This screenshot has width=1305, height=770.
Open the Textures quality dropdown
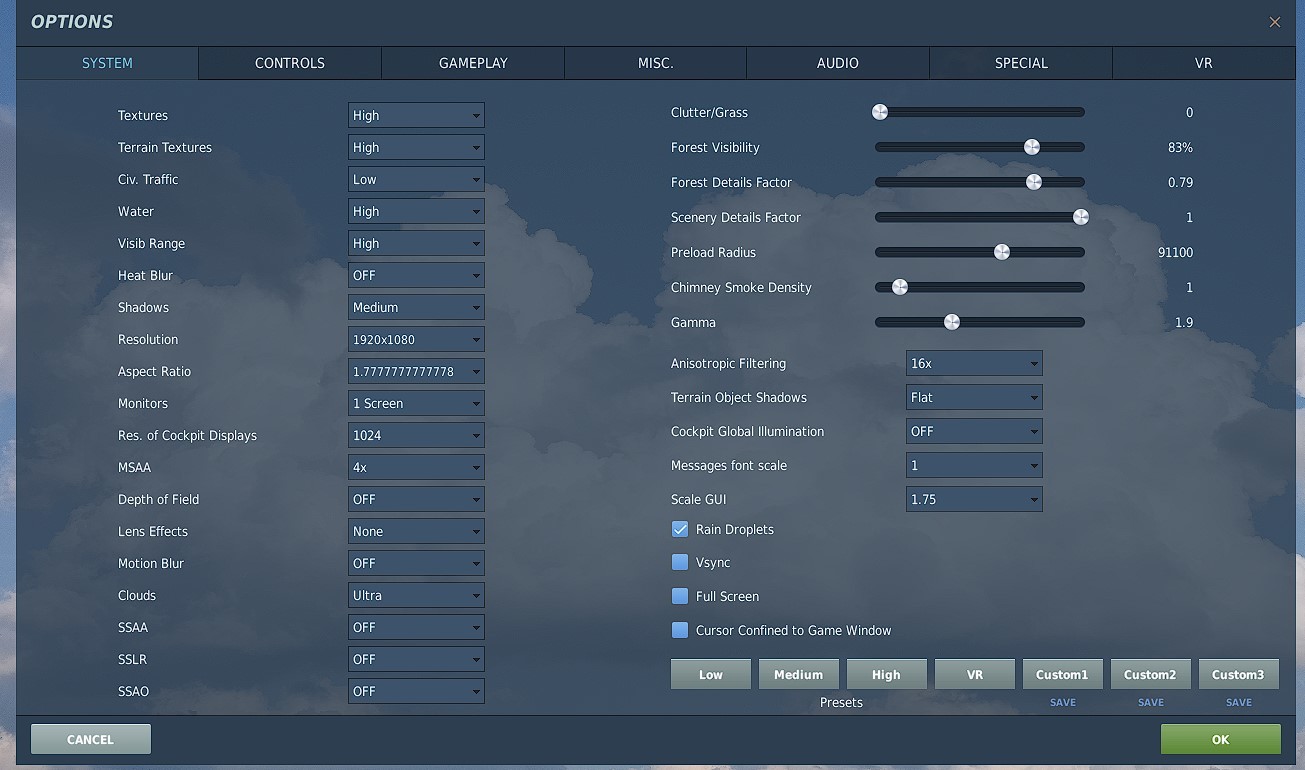click(x=416, y=115)
